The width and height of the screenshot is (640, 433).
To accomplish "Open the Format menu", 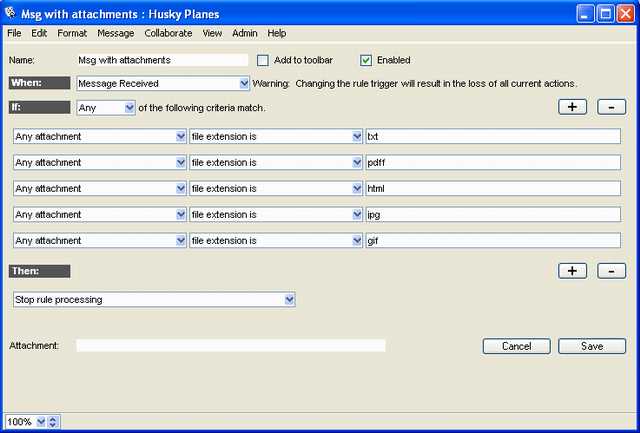I will coord(72,33).
